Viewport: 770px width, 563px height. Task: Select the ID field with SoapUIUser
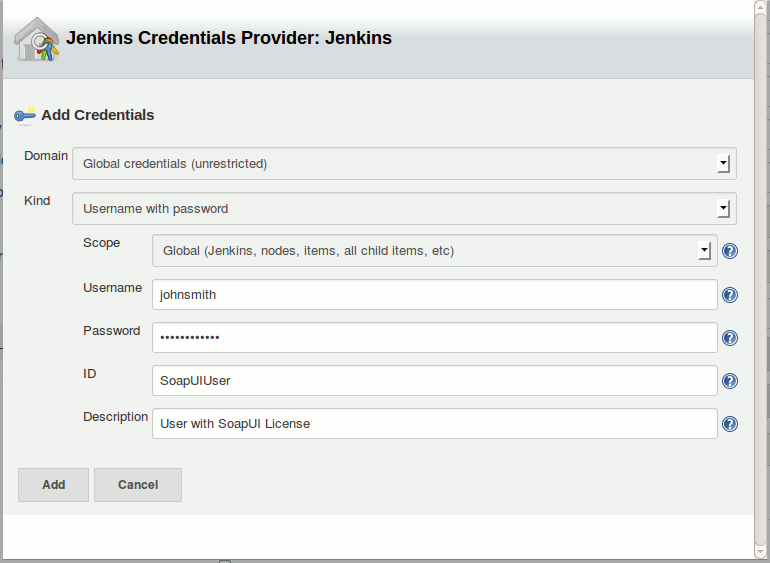tap(435, 381)
